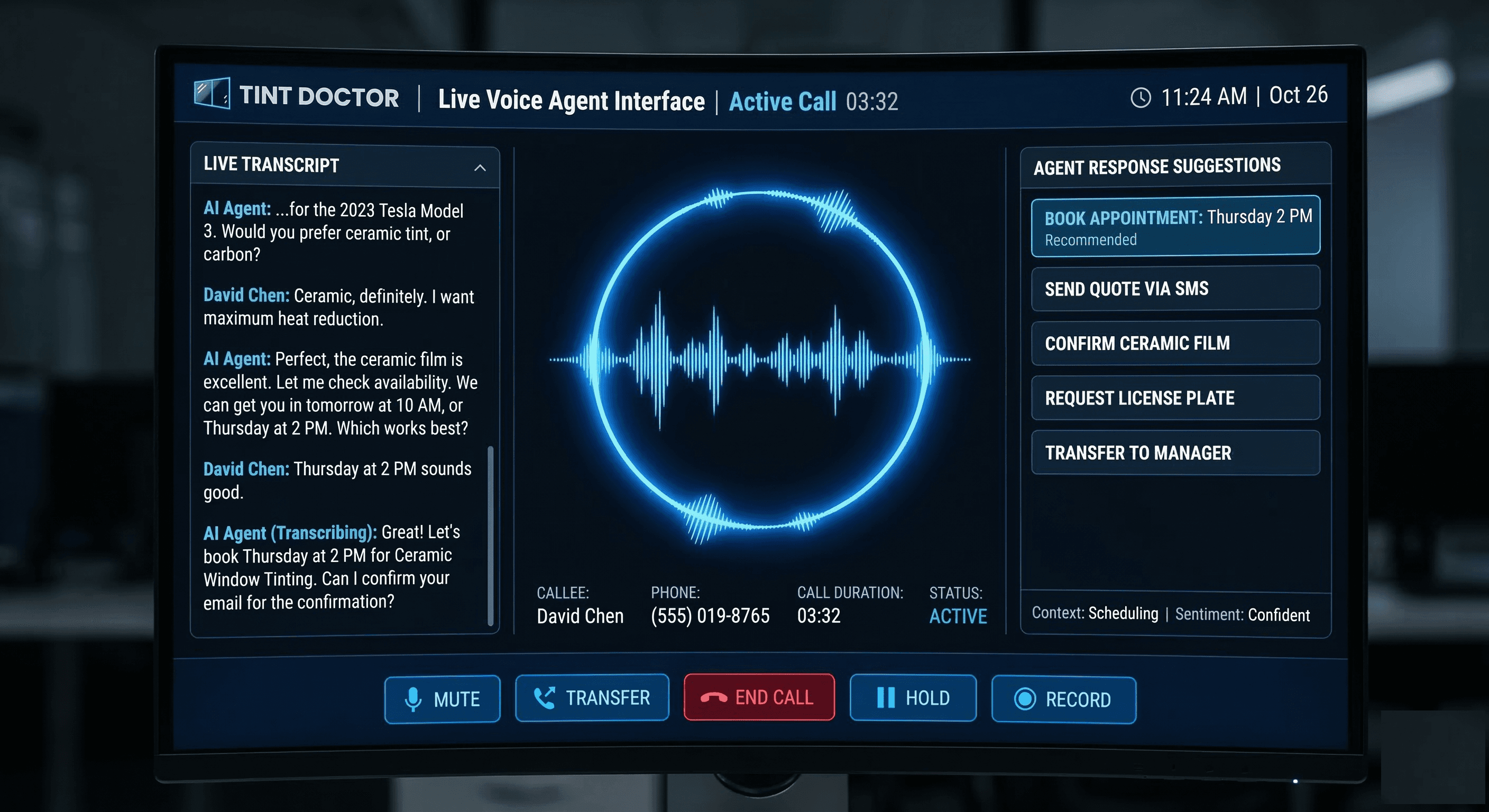Choose Send Quote via SMS
The height and width of the screenshot is (812, 1489).
[1176, 289]
